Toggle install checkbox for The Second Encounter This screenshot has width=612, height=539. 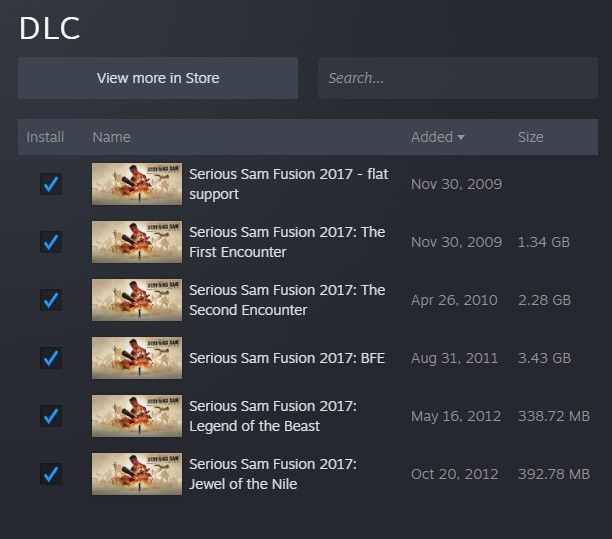click(51, 300)
